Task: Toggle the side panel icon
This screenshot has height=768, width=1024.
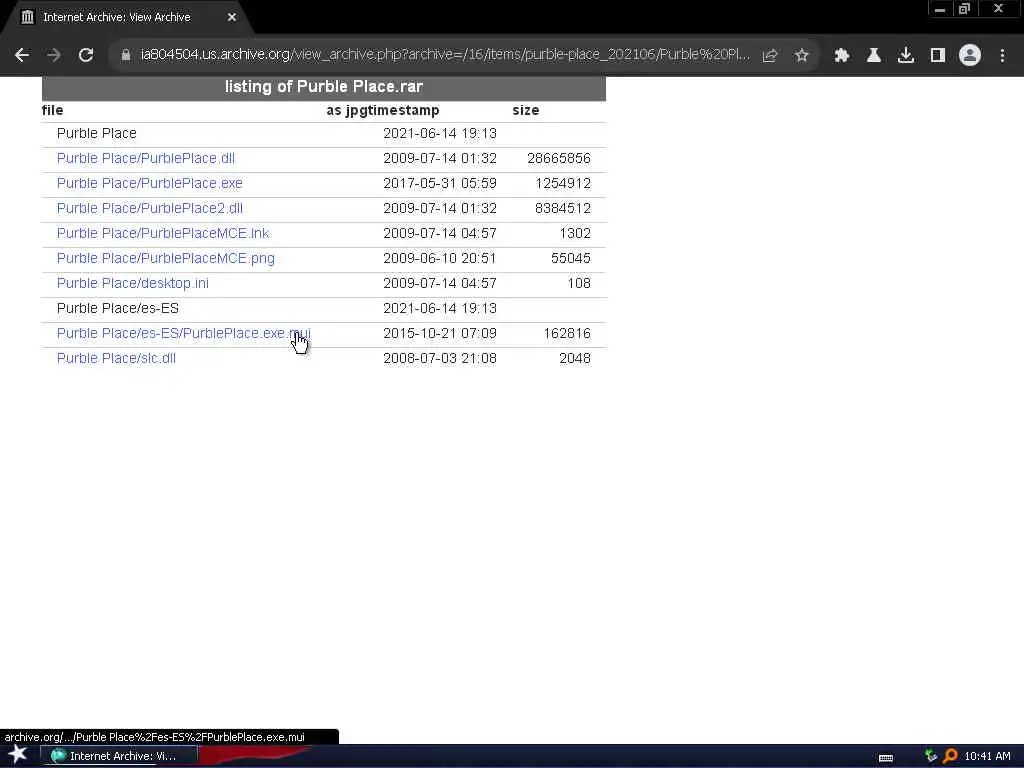Action: point(938,56)
